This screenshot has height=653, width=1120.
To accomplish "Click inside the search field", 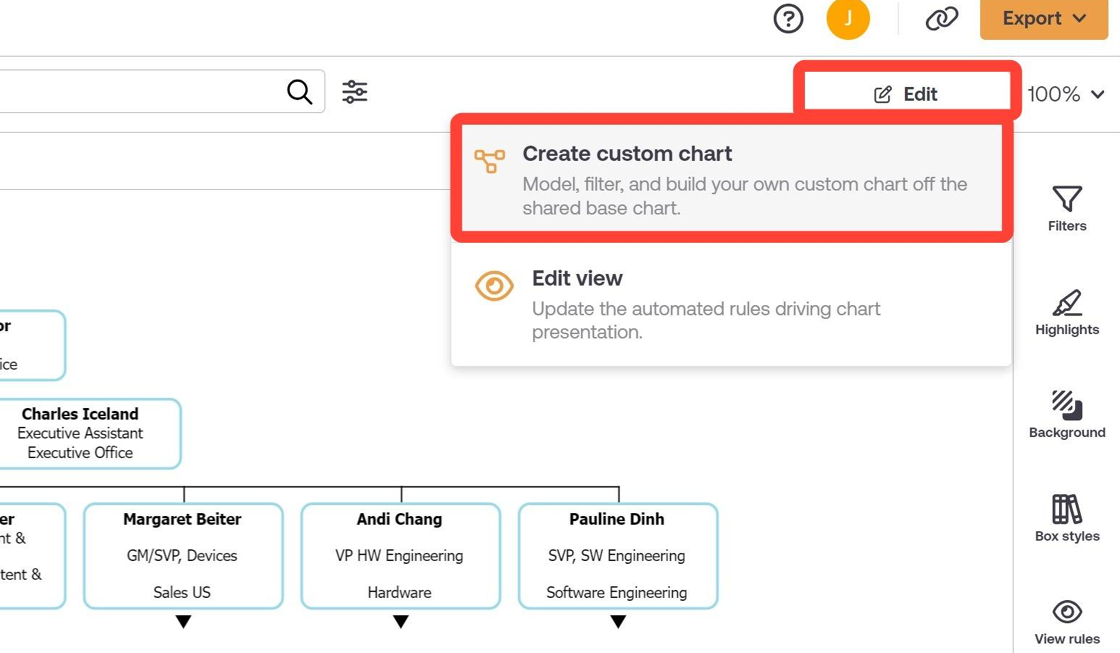I will click(x=150, y=91).
